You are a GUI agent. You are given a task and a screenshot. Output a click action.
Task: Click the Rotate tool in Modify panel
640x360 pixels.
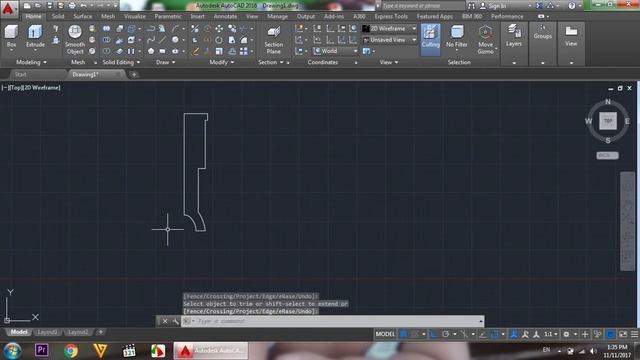pyautogui.click(x=219, y=40)
